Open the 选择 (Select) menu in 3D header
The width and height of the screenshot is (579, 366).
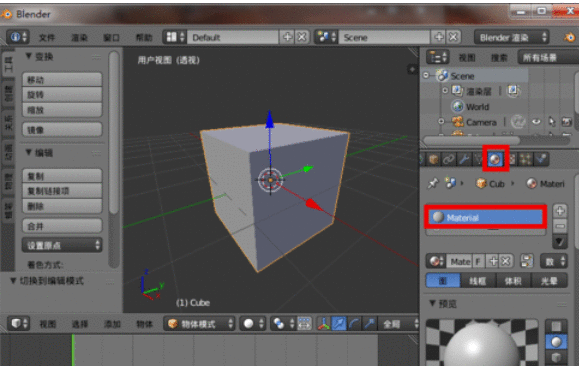pyautogui.click(x=80, y=324)
